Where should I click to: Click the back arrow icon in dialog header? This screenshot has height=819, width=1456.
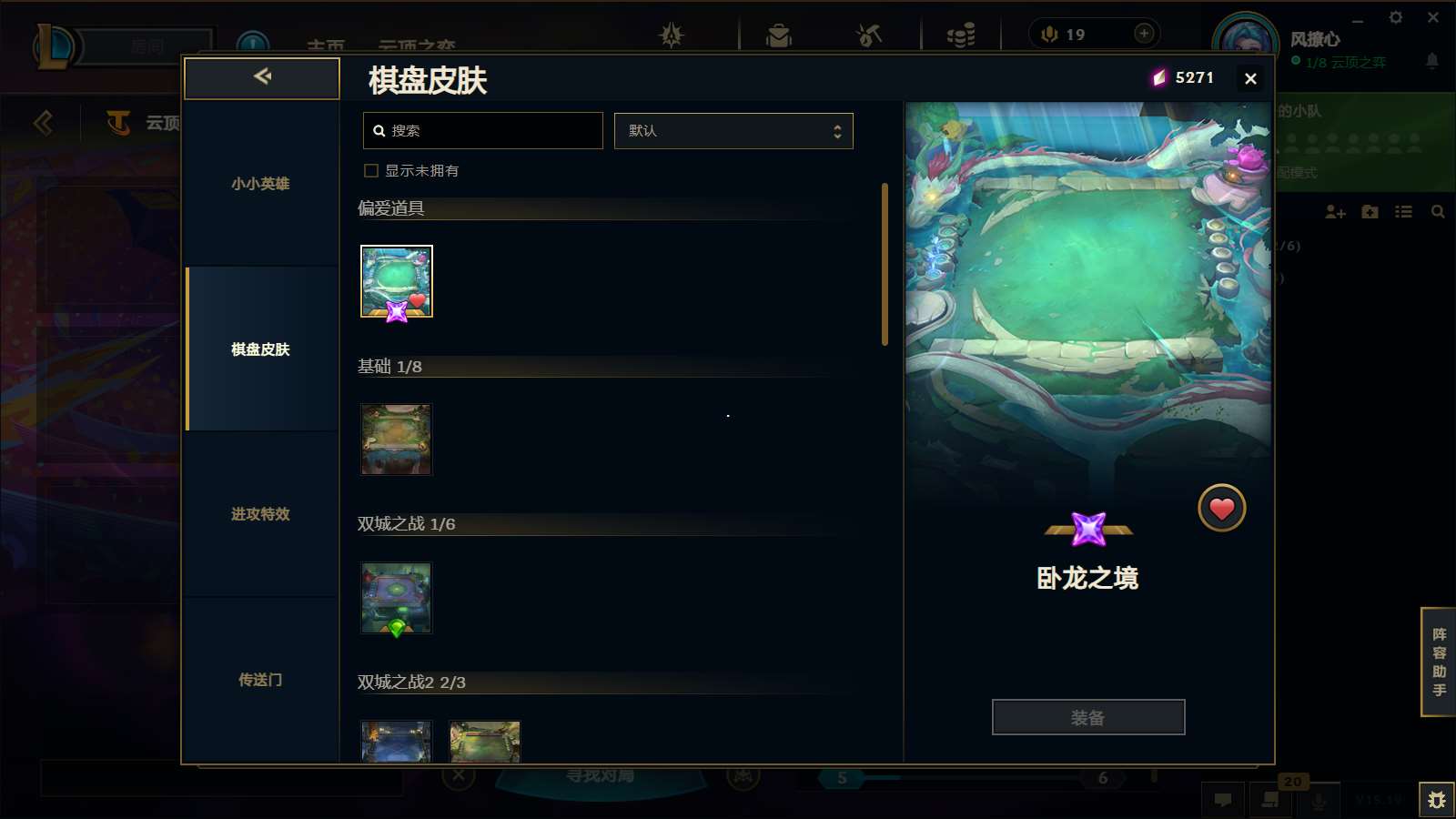[x=262, y=76]
